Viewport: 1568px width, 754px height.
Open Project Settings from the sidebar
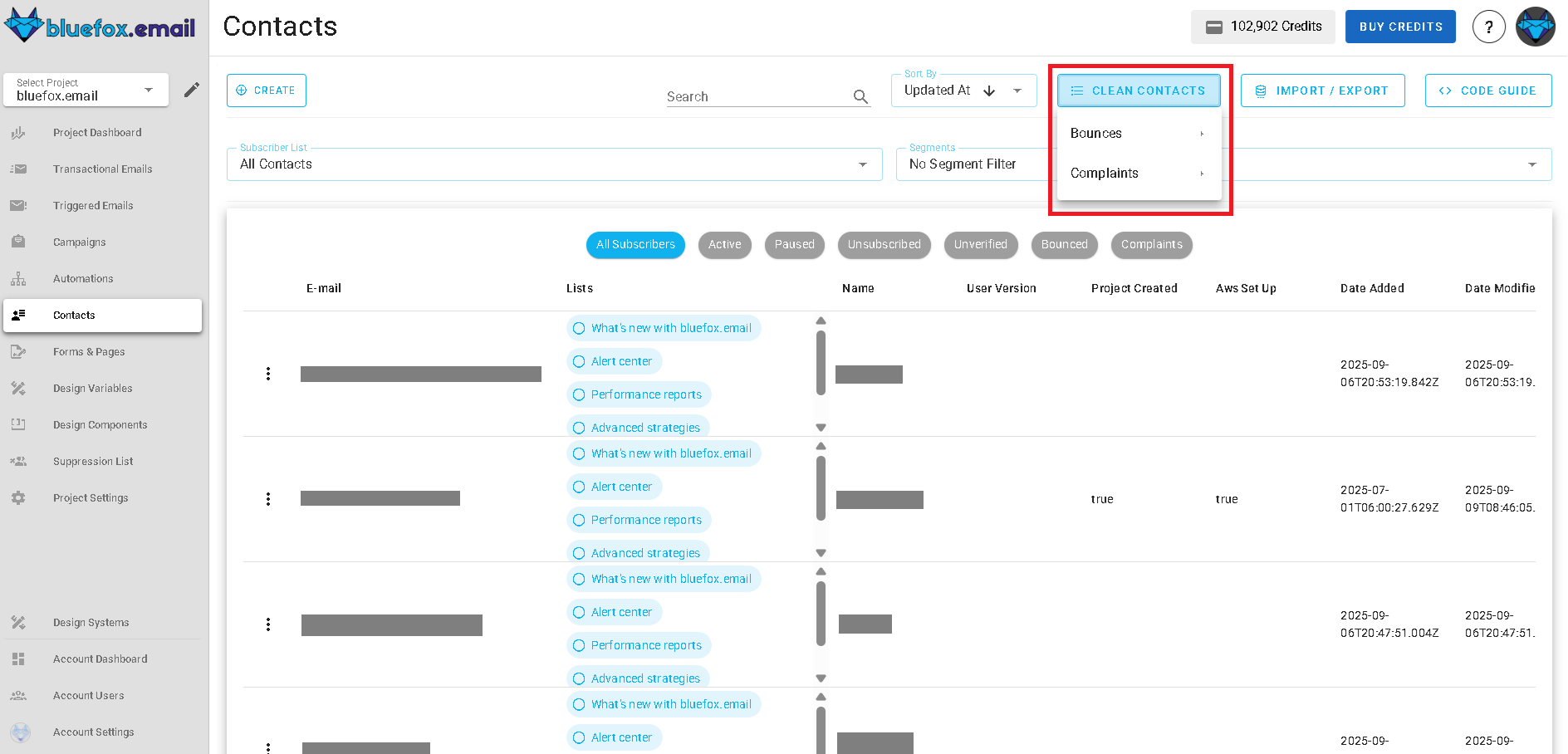click(91, 497)
